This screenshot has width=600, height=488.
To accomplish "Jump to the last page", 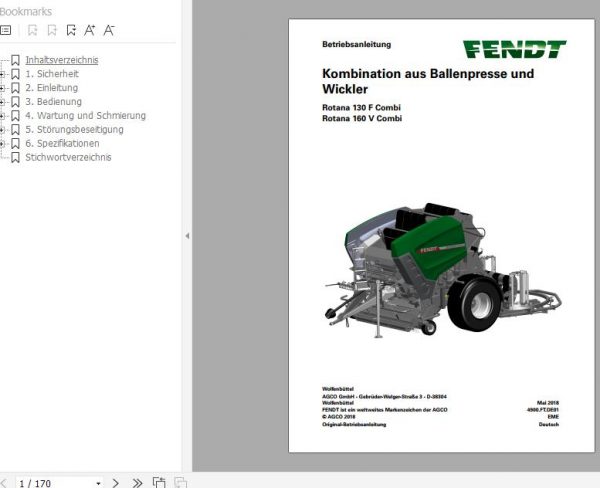I will (x=137, y=483).
